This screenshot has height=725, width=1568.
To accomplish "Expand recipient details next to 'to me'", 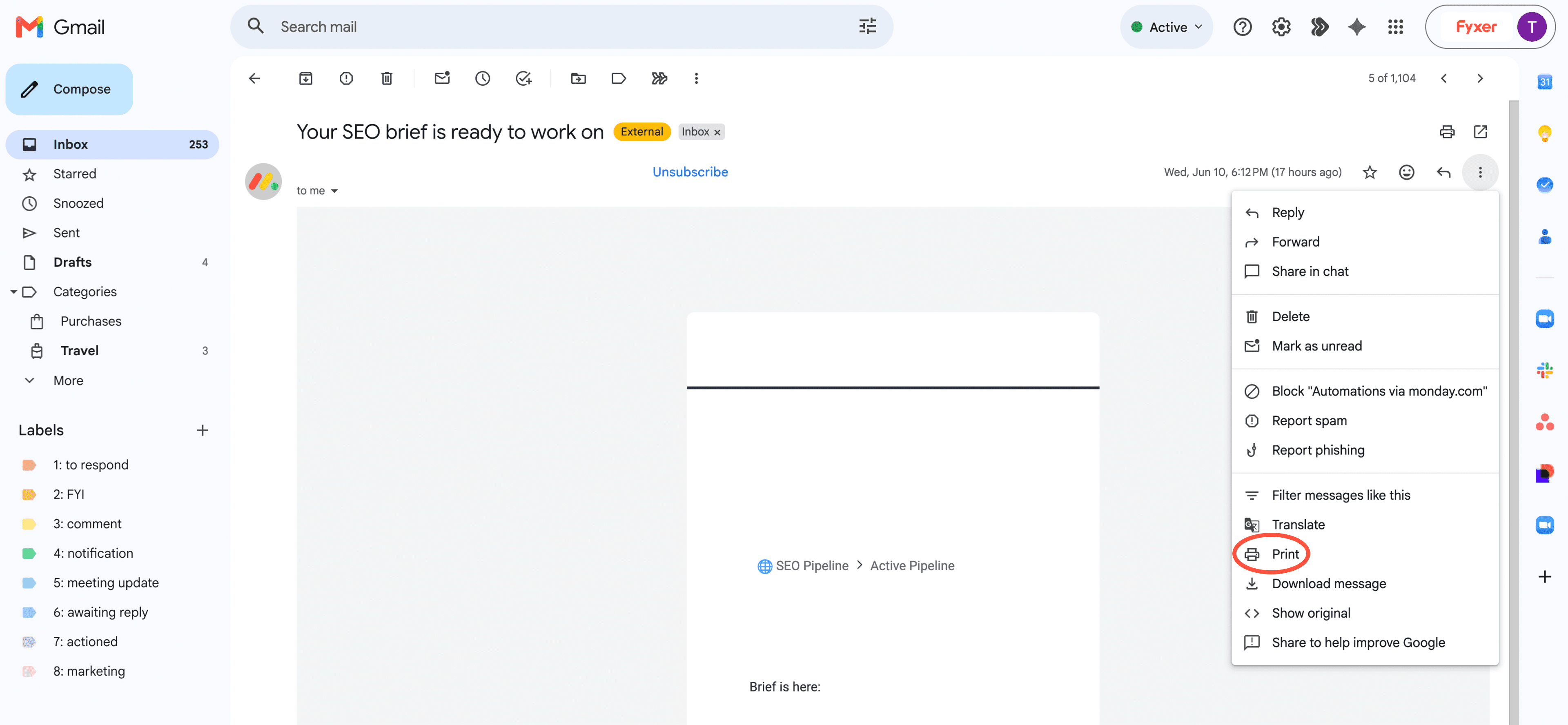I will pos(334,191).
